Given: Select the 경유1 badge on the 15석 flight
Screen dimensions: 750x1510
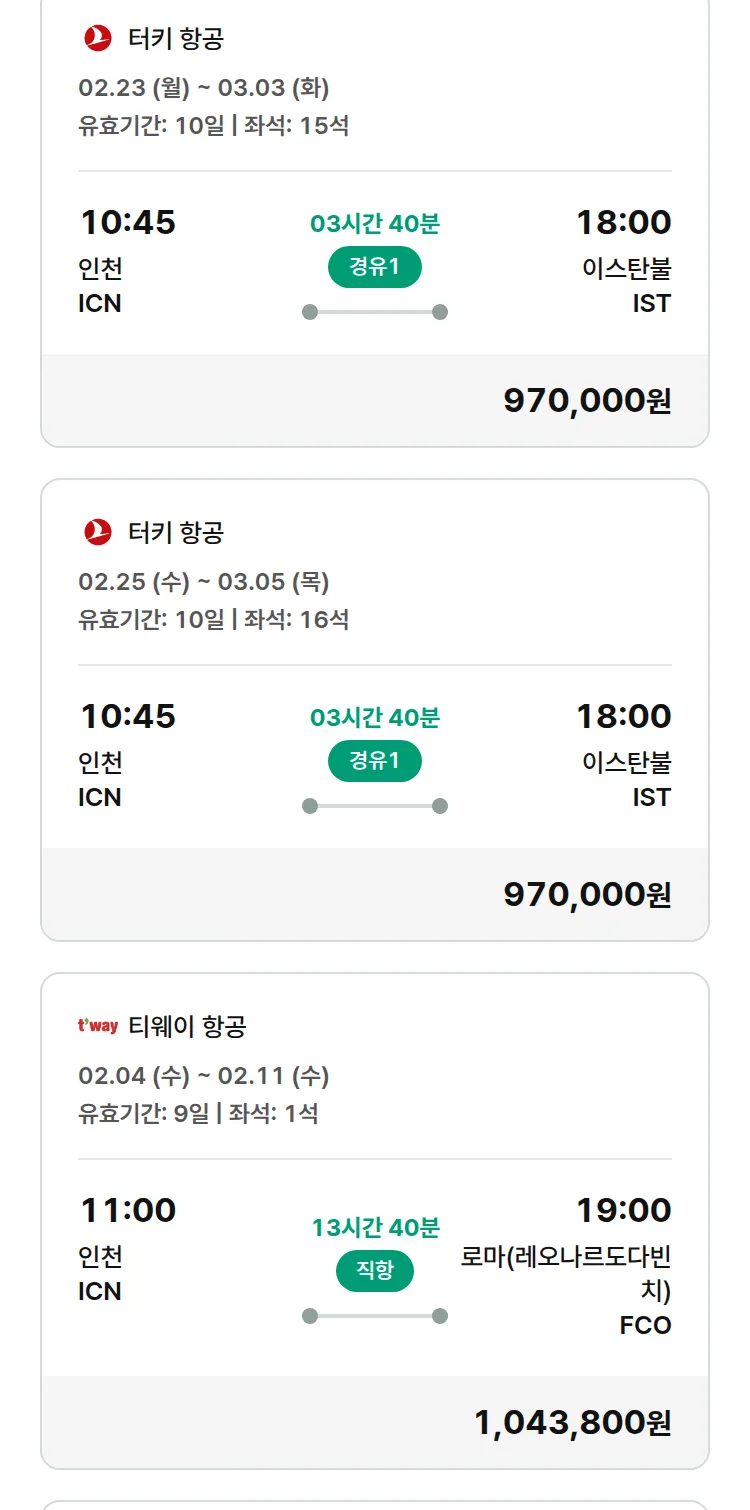Looking at the screenshot, I should tap(375, 267).
